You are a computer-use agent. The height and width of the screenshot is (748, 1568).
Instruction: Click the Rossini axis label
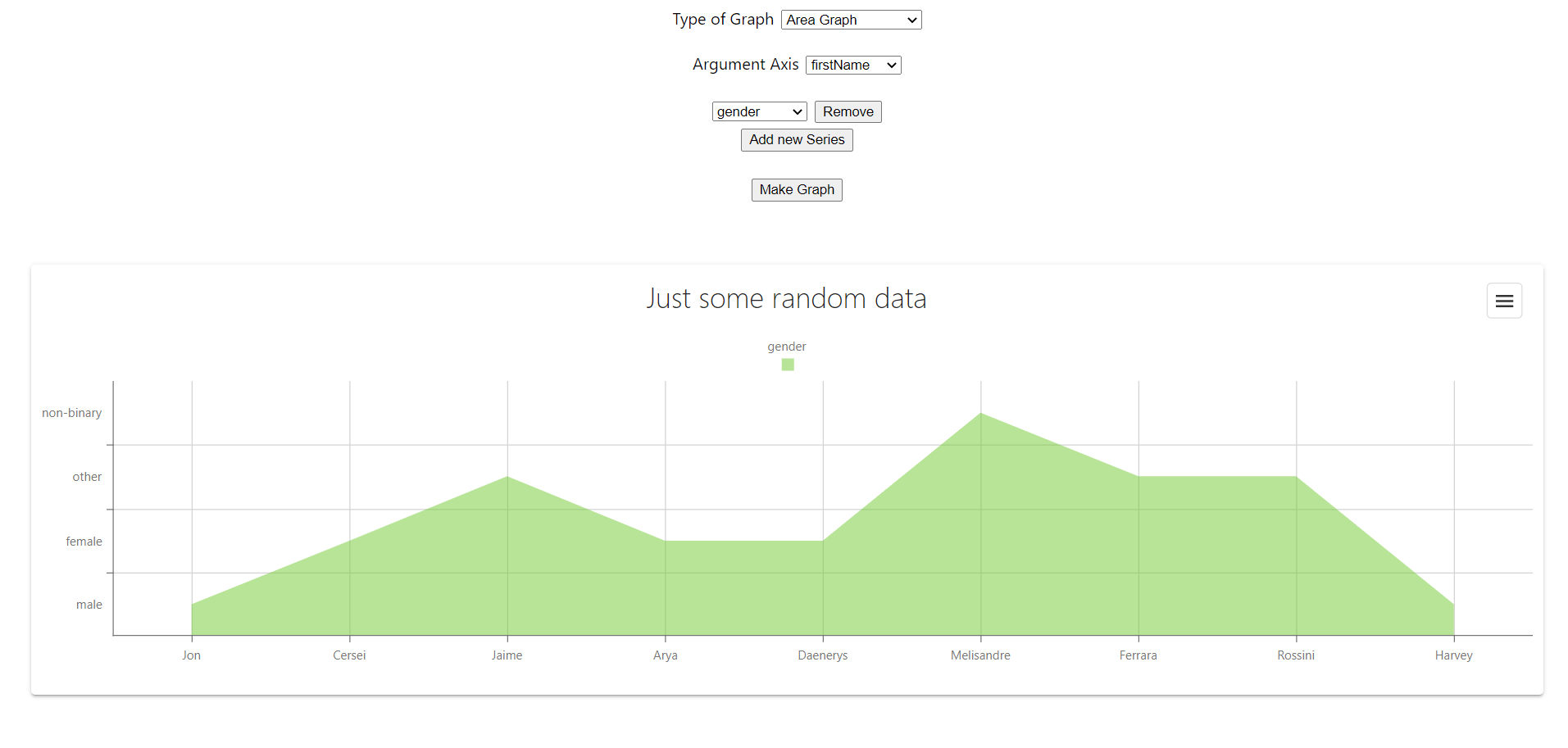1296,655
